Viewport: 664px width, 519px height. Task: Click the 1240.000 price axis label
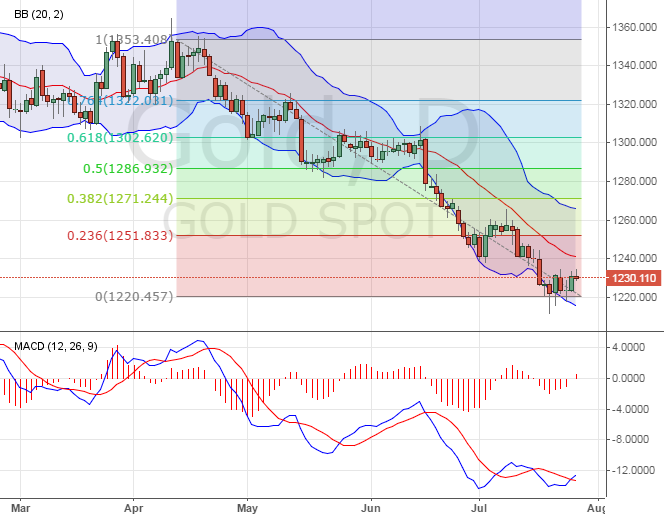point(634,258)
